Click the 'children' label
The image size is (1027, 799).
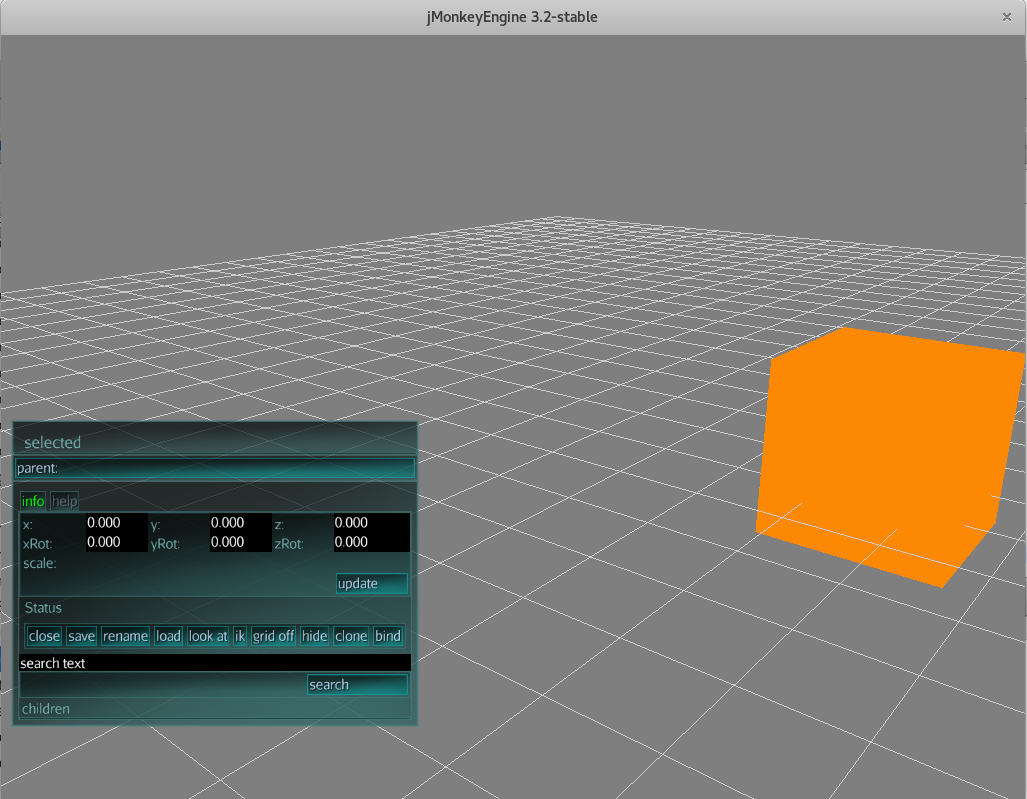pyautogui.click(x=46, y=709)
